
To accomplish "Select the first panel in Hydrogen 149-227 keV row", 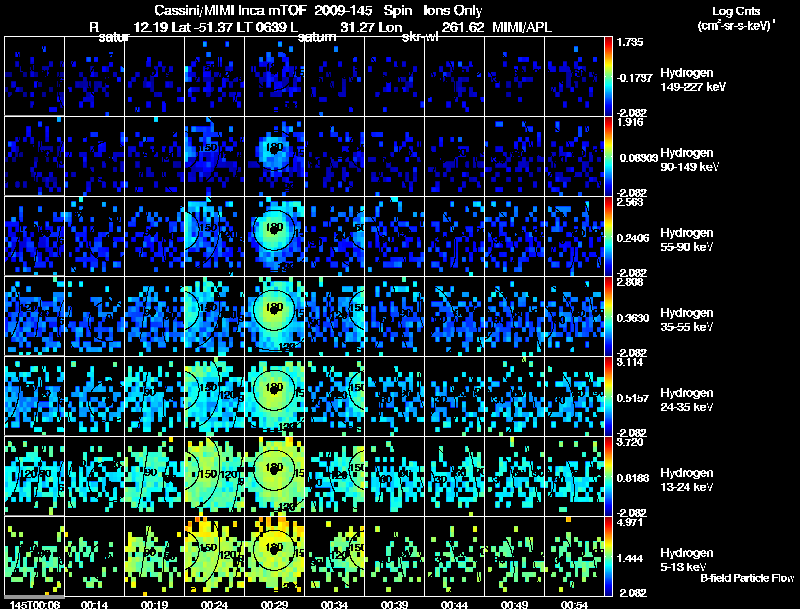I will [x=34, y=76].
